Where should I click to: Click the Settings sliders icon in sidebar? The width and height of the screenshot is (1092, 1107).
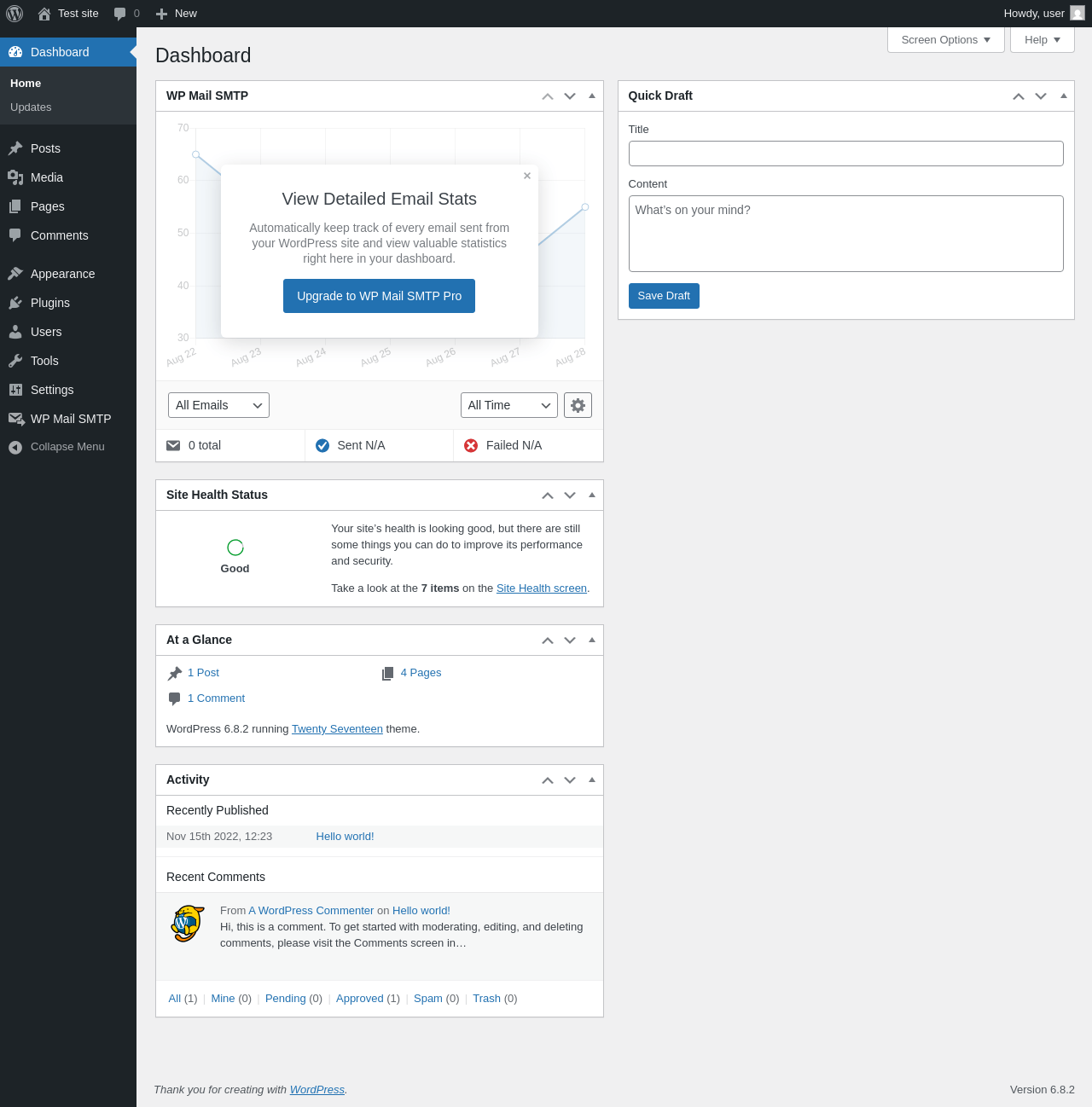(15, 390)
